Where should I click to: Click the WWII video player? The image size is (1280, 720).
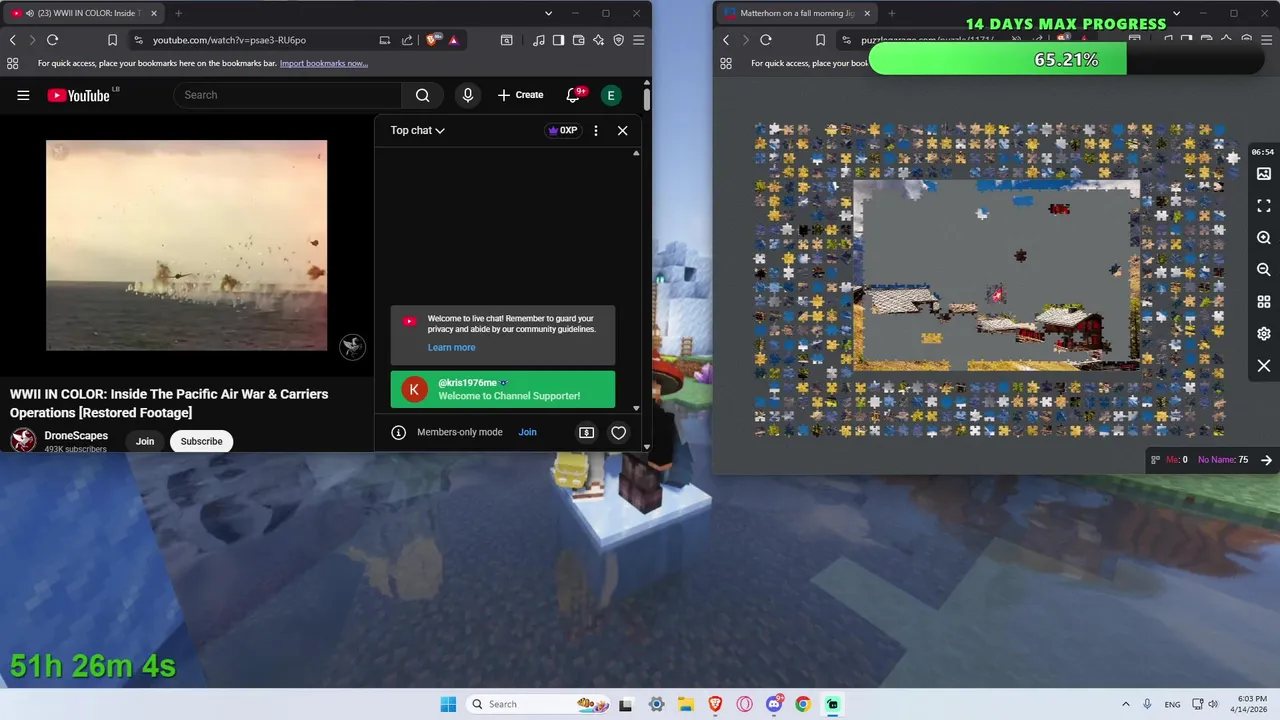click(x=186, y=245)
